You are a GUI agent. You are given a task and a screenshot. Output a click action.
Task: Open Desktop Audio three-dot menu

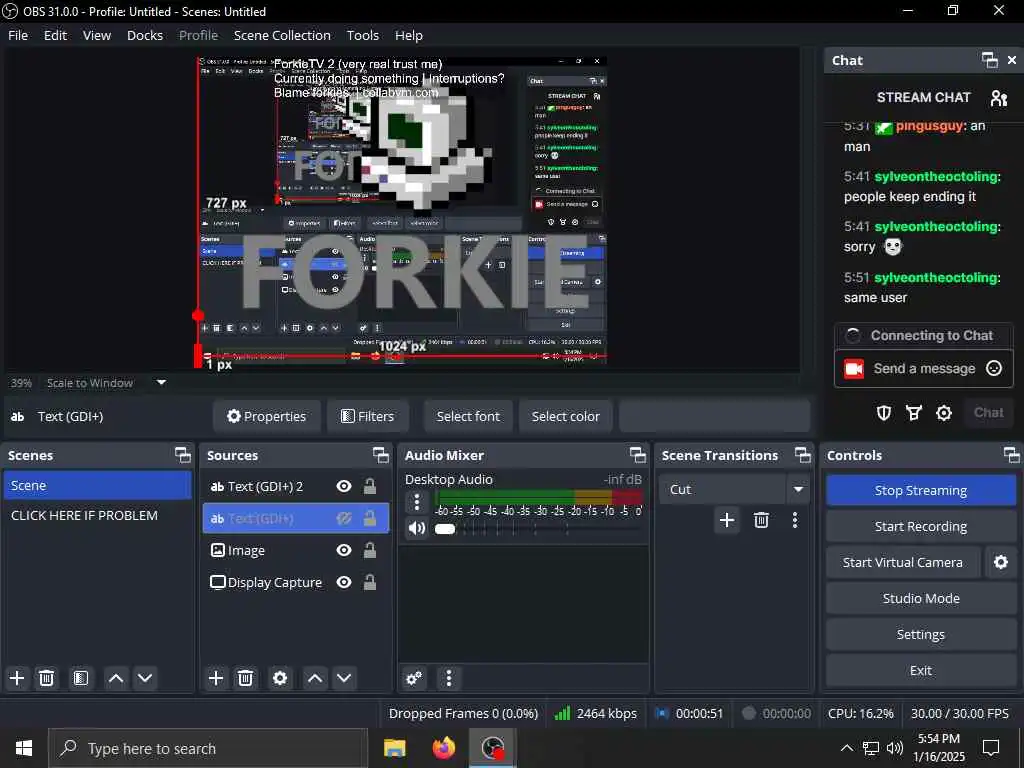417,502
